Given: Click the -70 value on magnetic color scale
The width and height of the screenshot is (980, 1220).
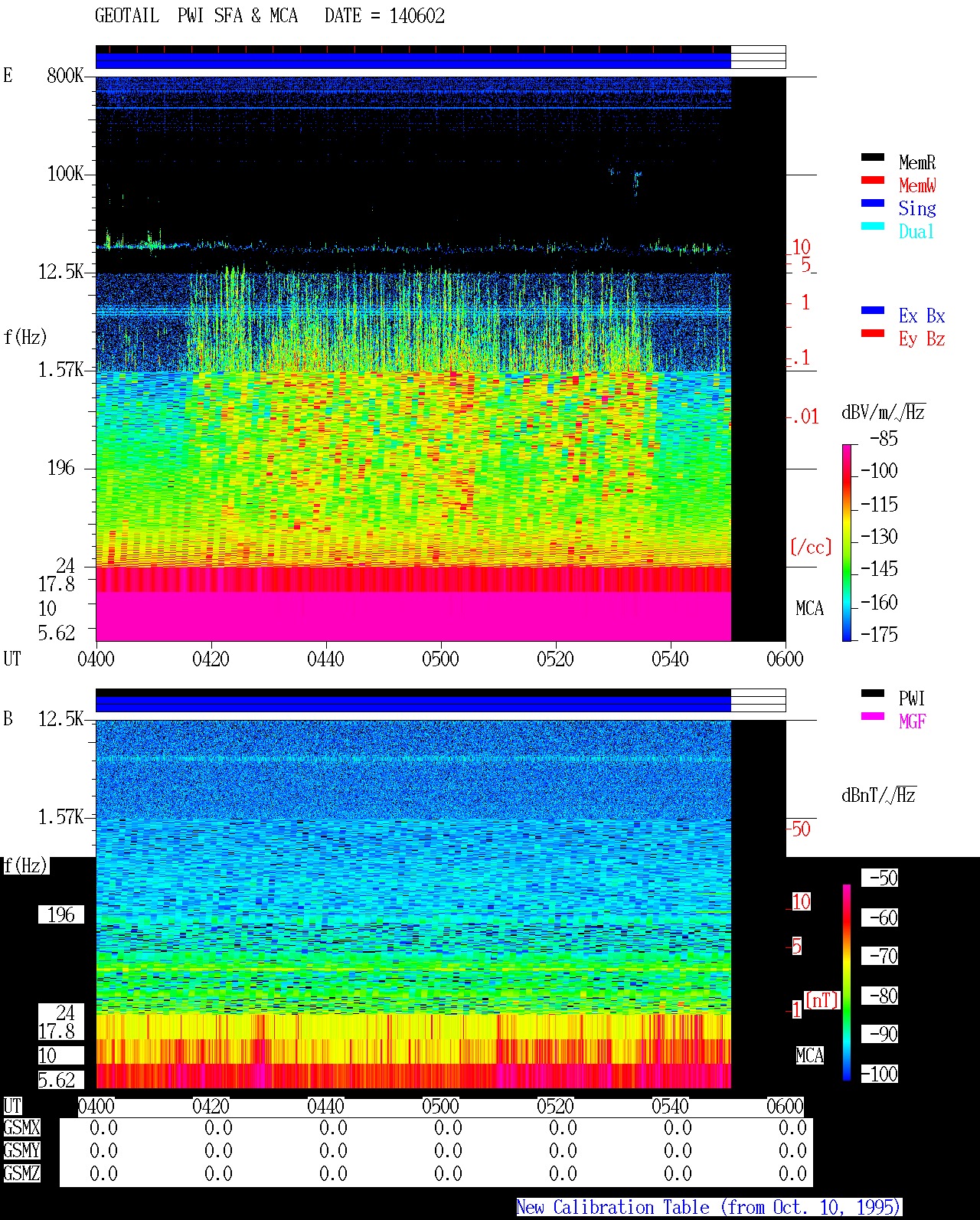Looking at the screenshot, I should point(880,956).
